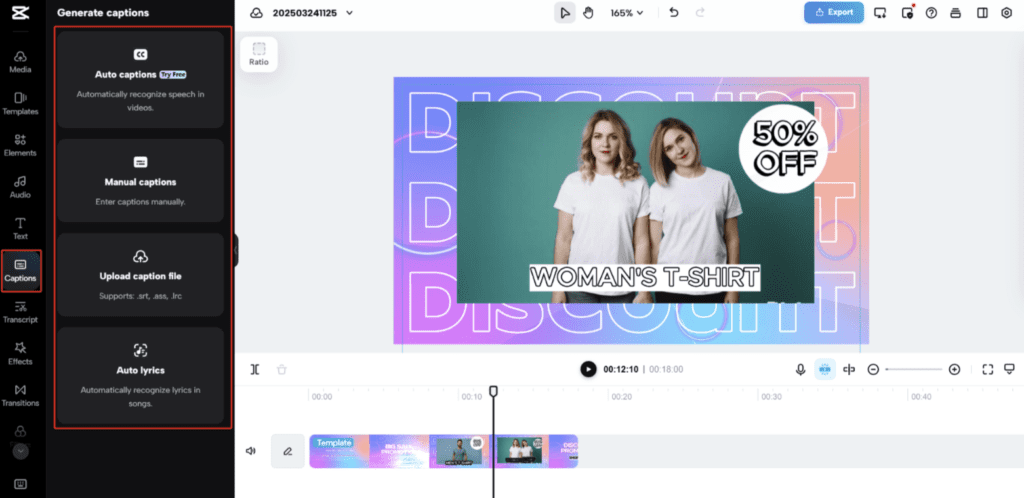1024x498 pixels.
Task: Open the Audio panel
Action: (x=20, y=187)
